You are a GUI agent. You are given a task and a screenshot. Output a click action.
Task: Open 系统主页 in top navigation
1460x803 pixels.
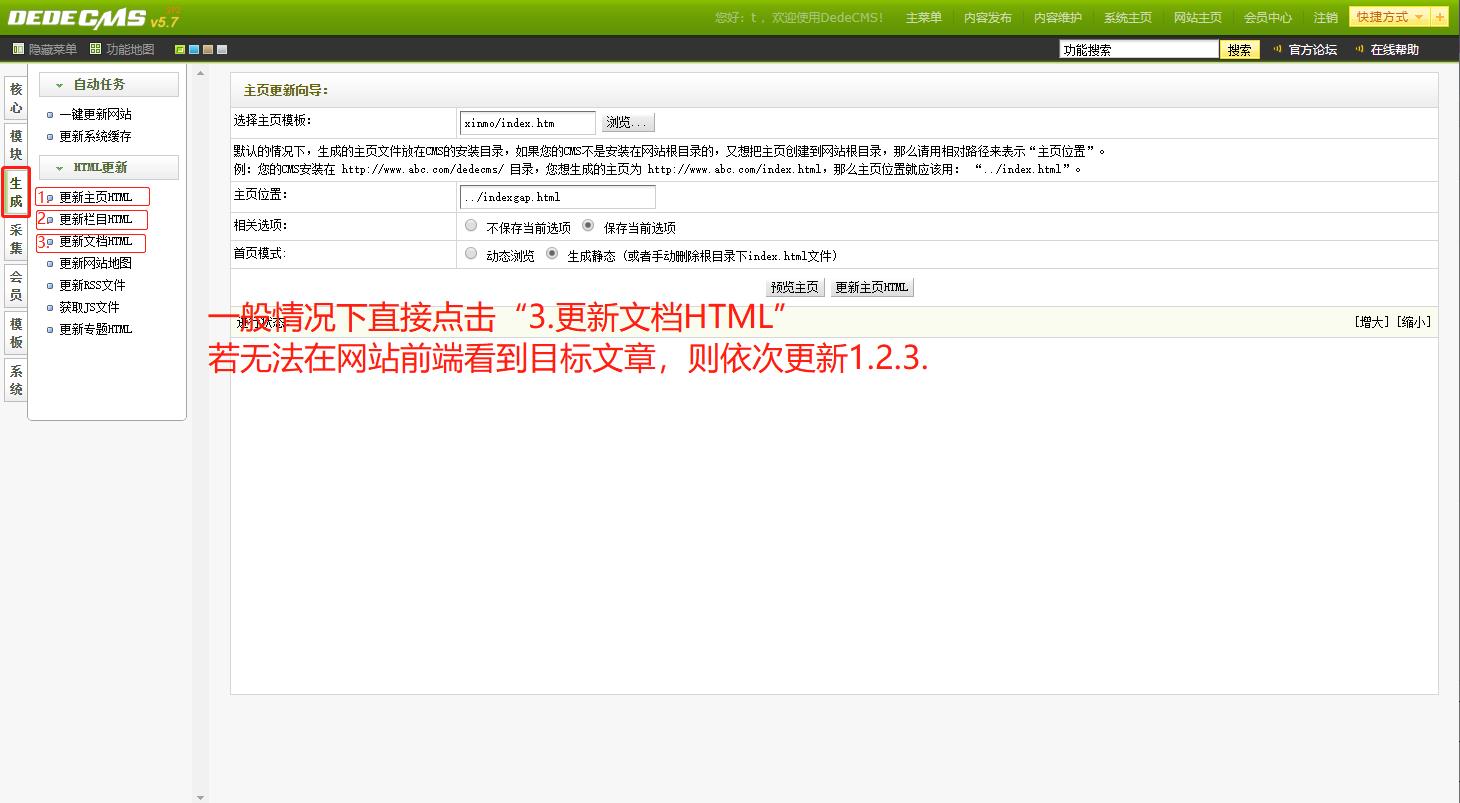(x=1128, y=18)
